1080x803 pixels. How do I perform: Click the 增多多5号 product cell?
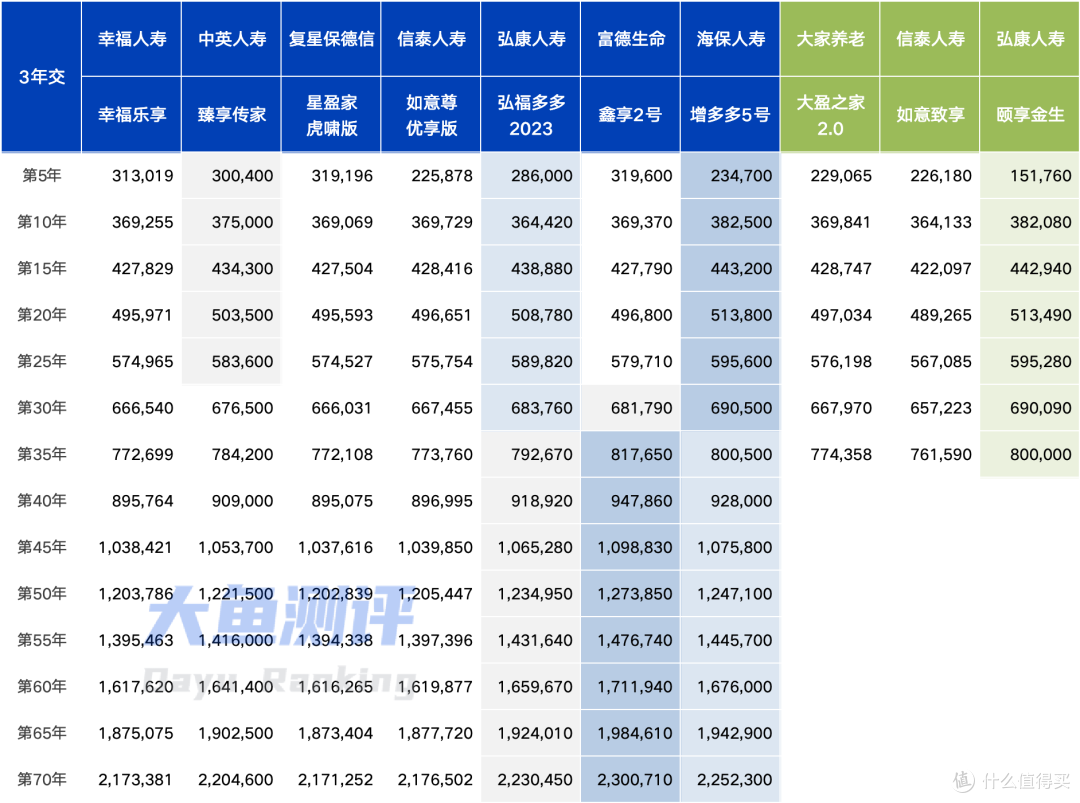731,114
